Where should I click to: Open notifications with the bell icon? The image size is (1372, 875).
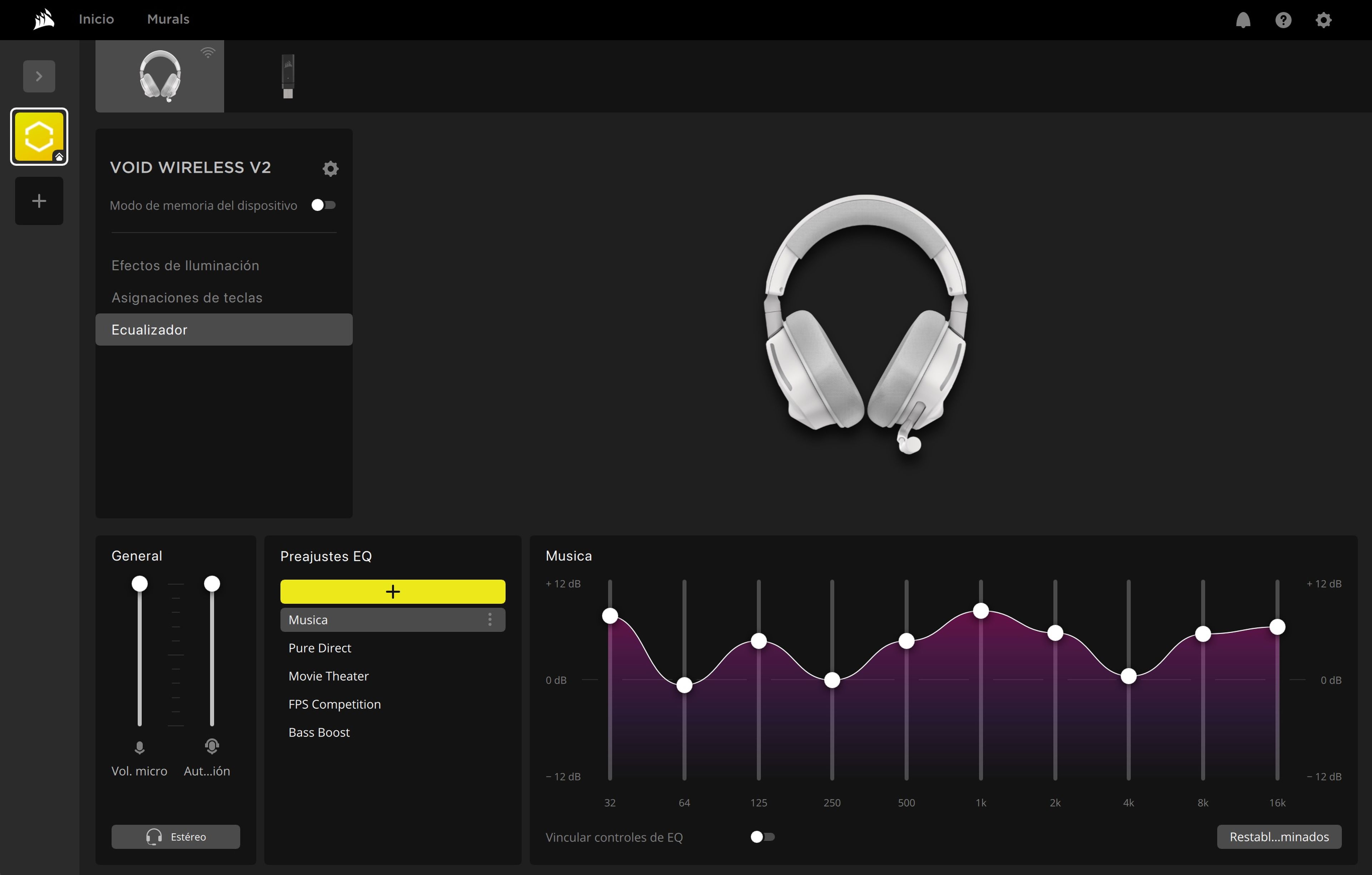[1243, 20]
